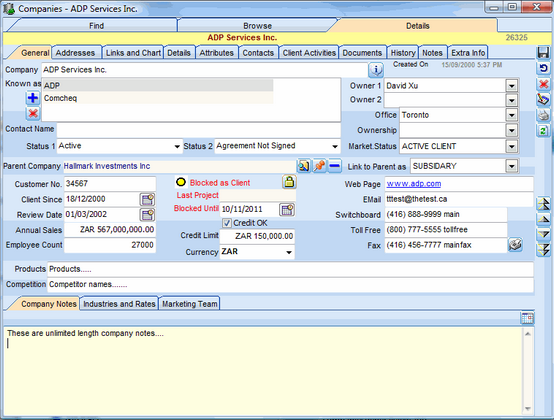Go to next record navigation arrow
Viewport: 554px width, 420px height.
tap(543, 234)
